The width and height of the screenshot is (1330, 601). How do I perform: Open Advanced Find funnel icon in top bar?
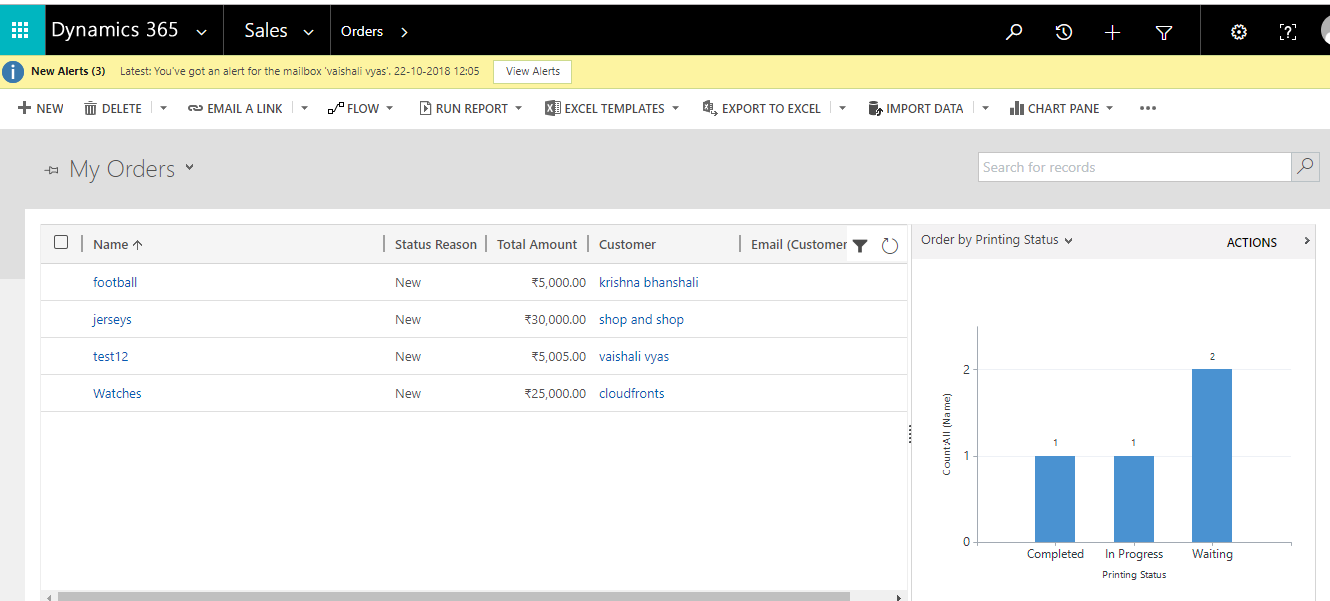[x=1164, y=32]
